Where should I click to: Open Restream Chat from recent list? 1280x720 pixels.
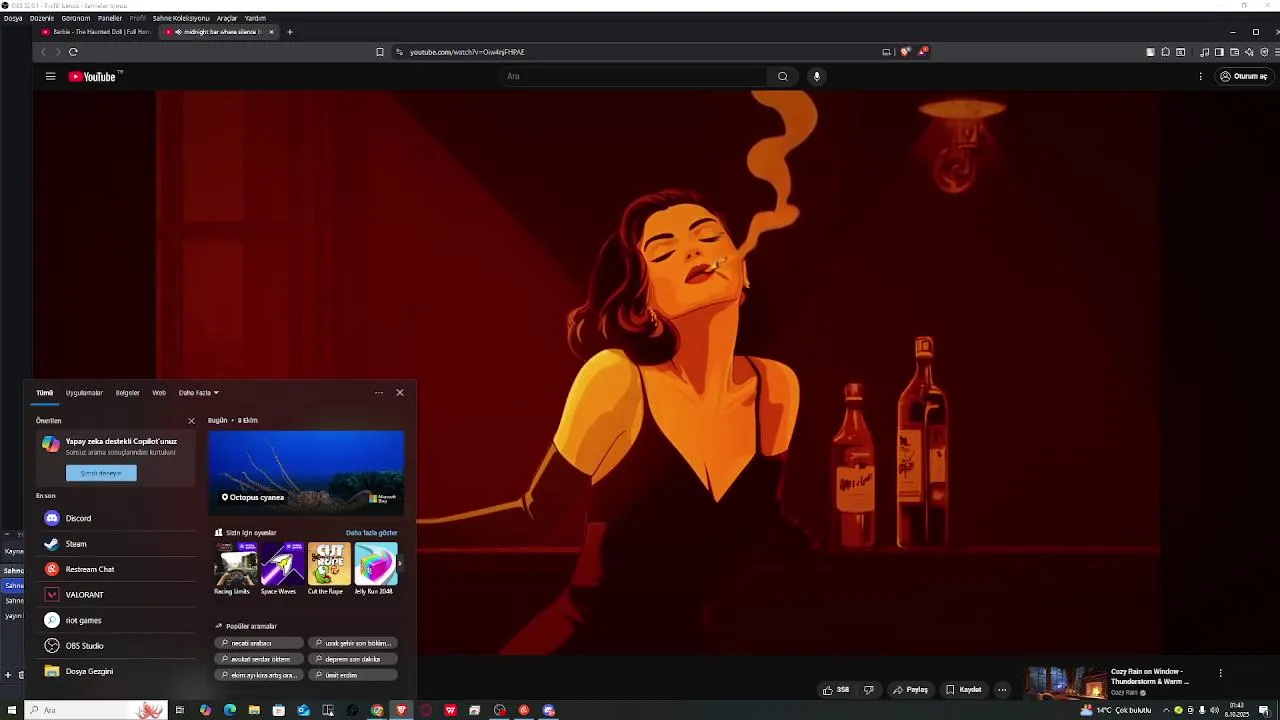tap(116, 569)
